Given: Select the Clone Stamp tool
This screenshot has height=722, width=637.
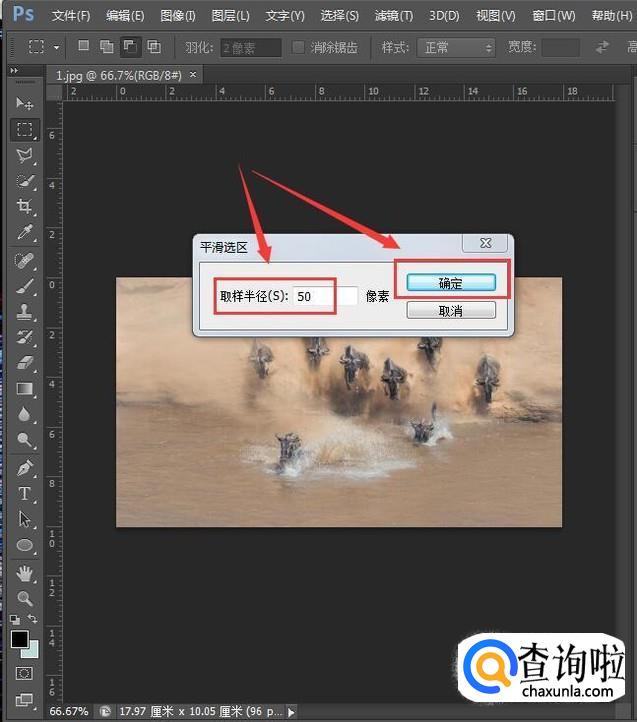Looking at the screenshot, I should [x=25, y=311].
